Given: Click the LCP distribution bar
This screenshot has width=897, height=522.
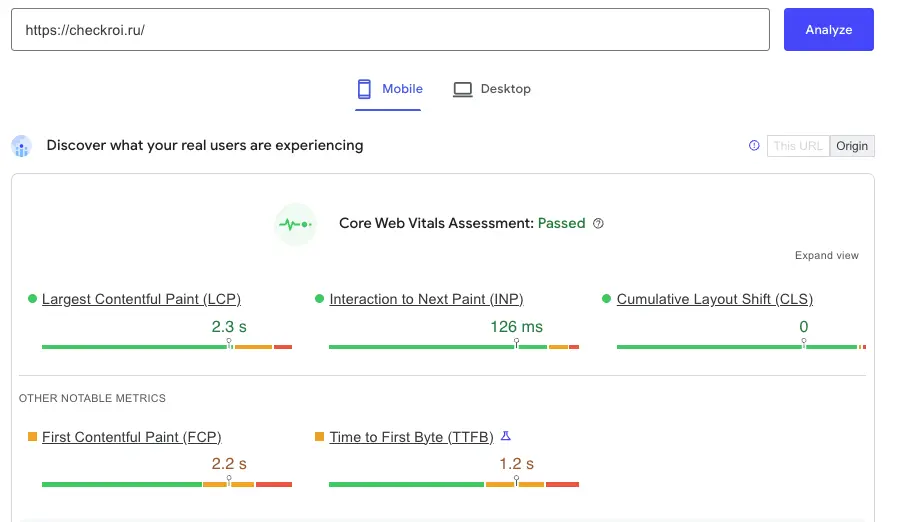Looking at the screenshot, I should [167, 346].
